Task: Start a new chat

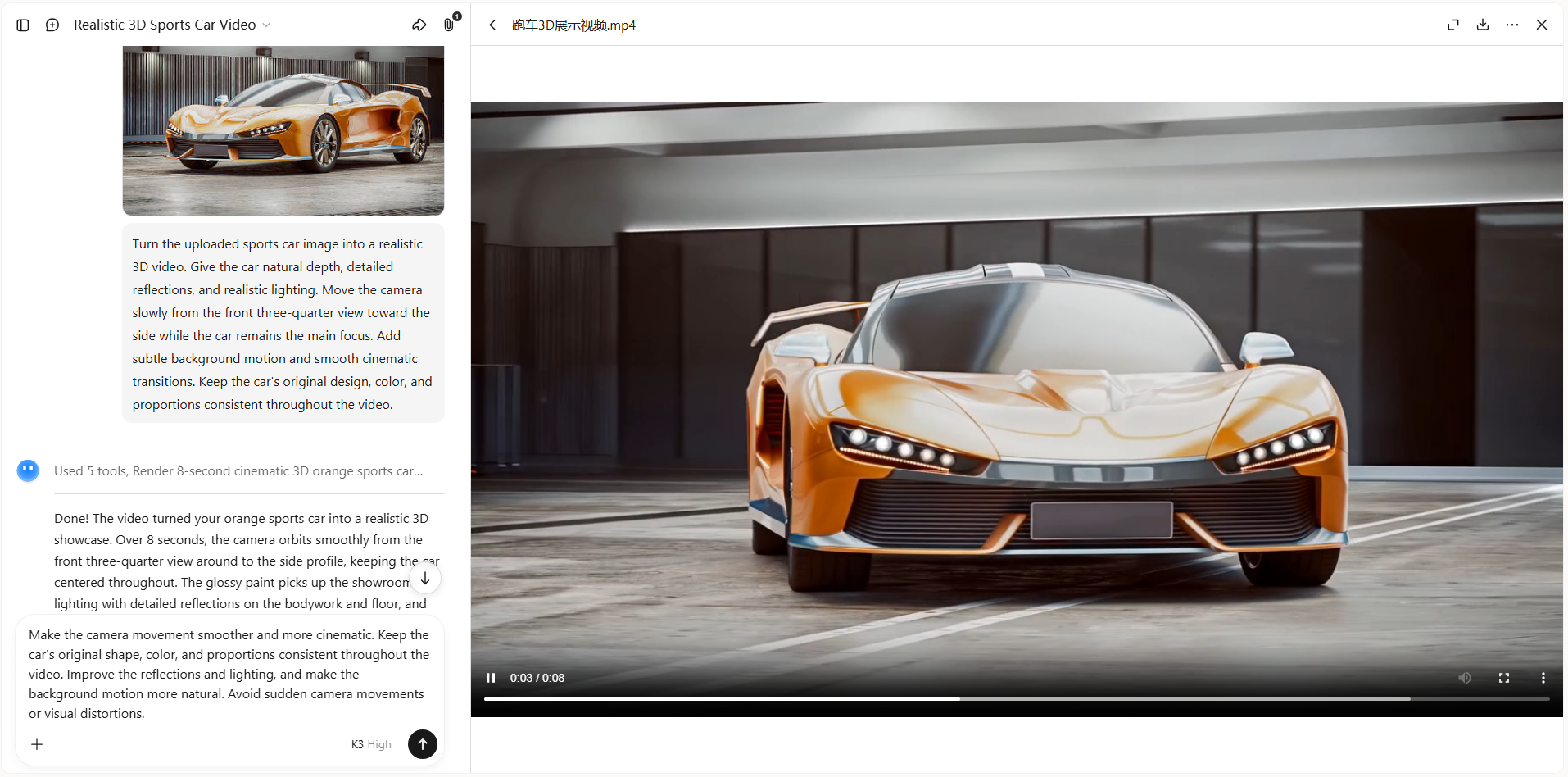Action: pyautogui.click(x=52, y=25)
